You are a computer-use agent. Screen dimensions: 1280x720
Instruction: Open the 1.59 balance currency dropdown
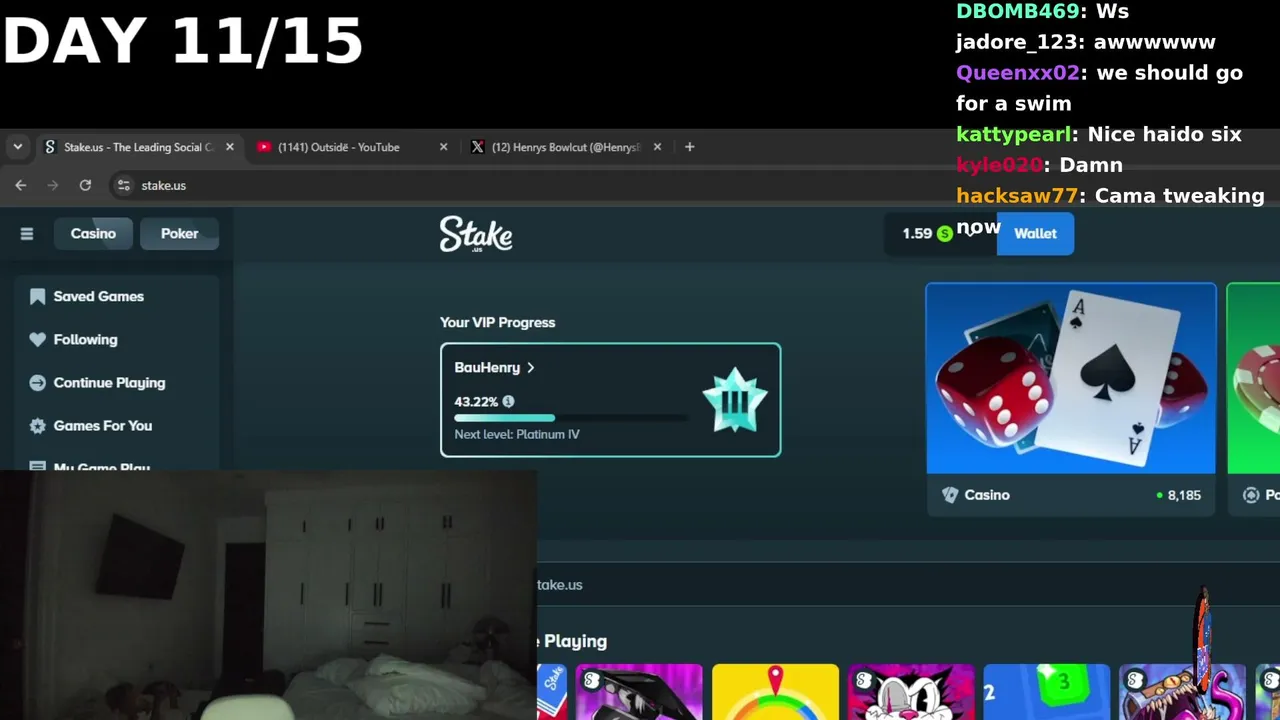point(941,234)
